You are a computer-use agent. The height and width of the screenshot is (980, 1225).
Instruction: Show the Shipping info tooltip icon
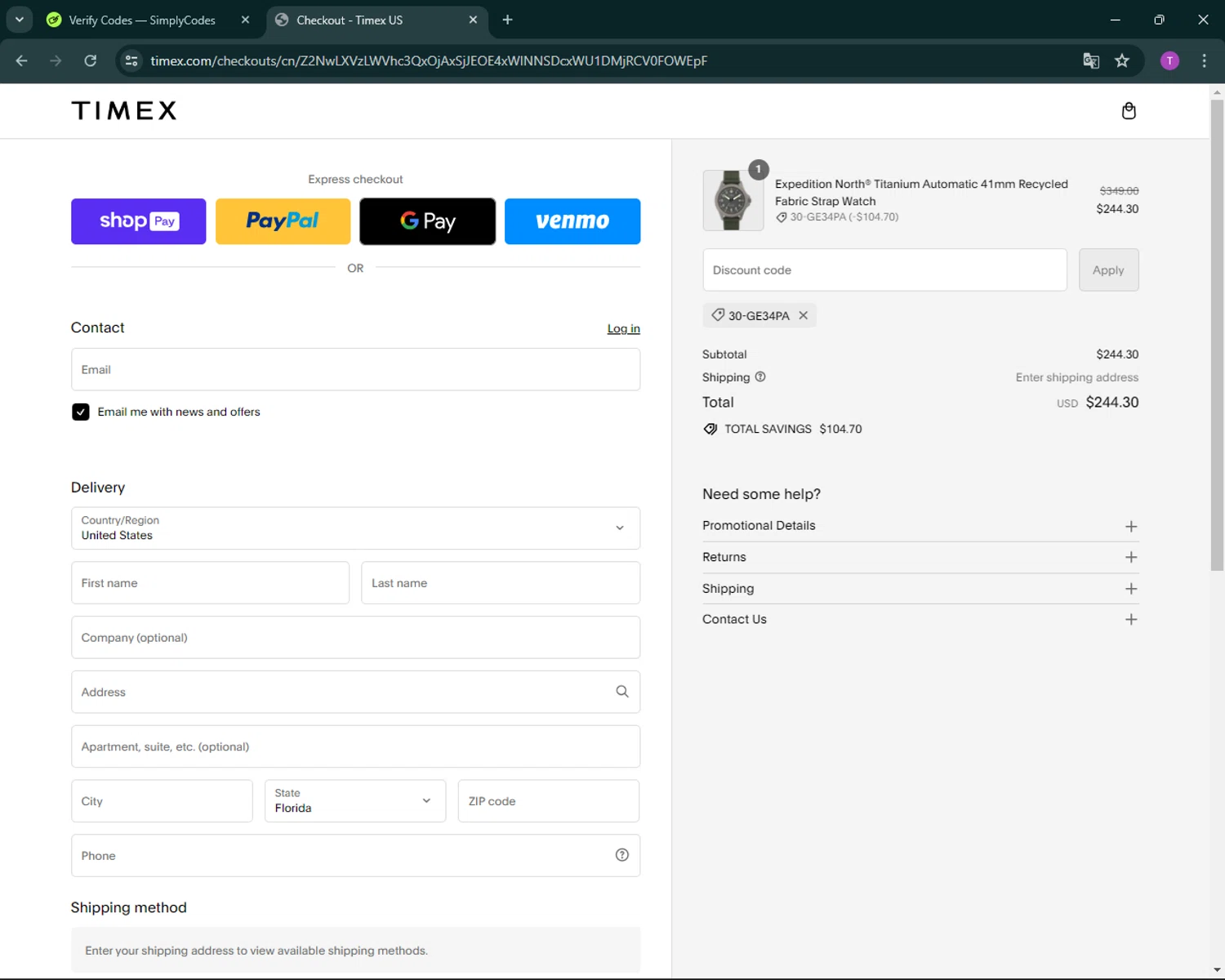coord(760,377)
